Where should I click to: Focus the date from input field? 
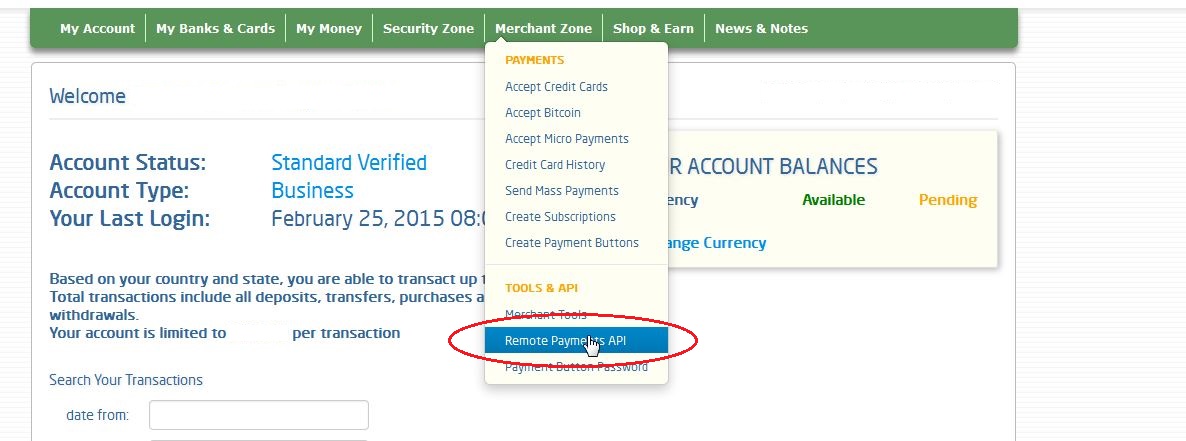259,415
